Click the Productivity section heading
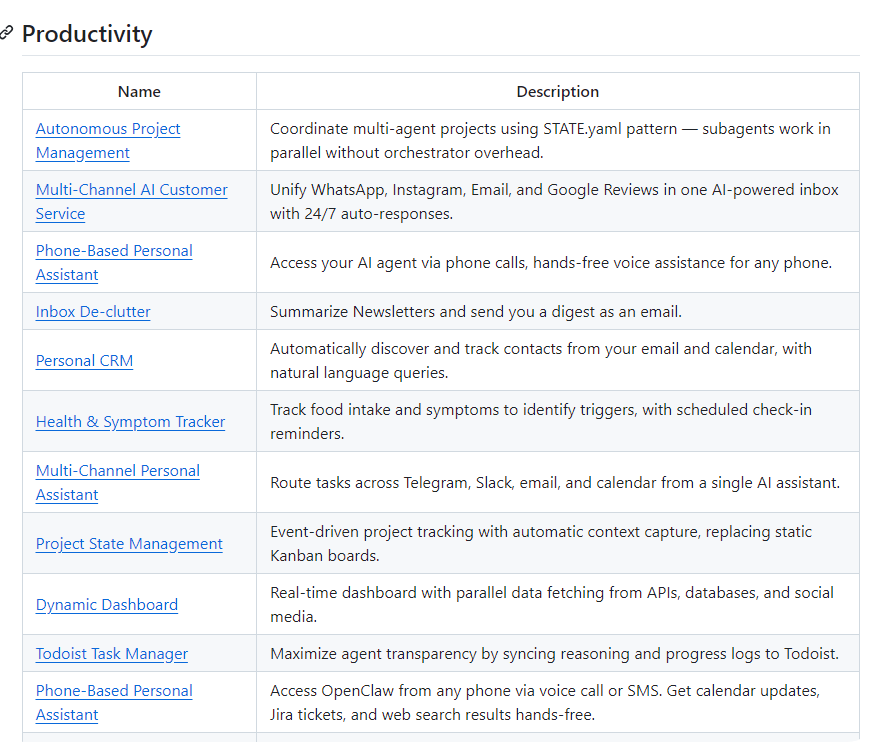This screenshot has width=871, height=742. (87, 34)
